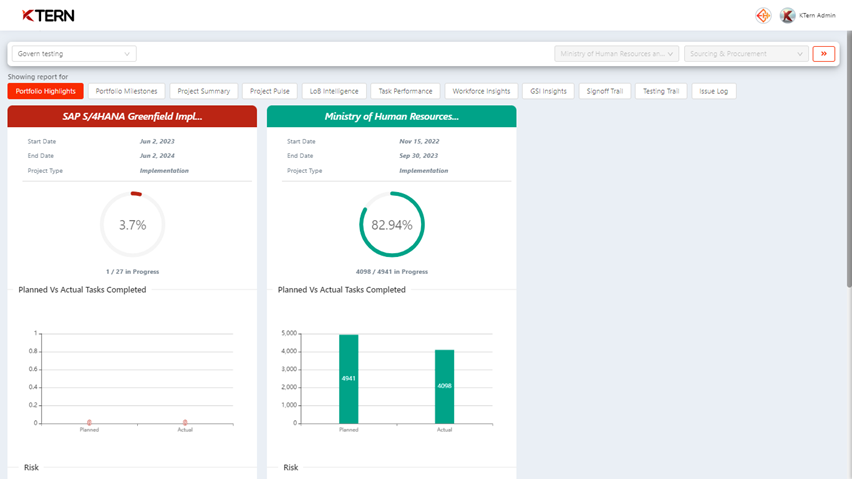The image size is (852, 479).
Task: View the Workforce Insights tab
Action: [481, 91]
